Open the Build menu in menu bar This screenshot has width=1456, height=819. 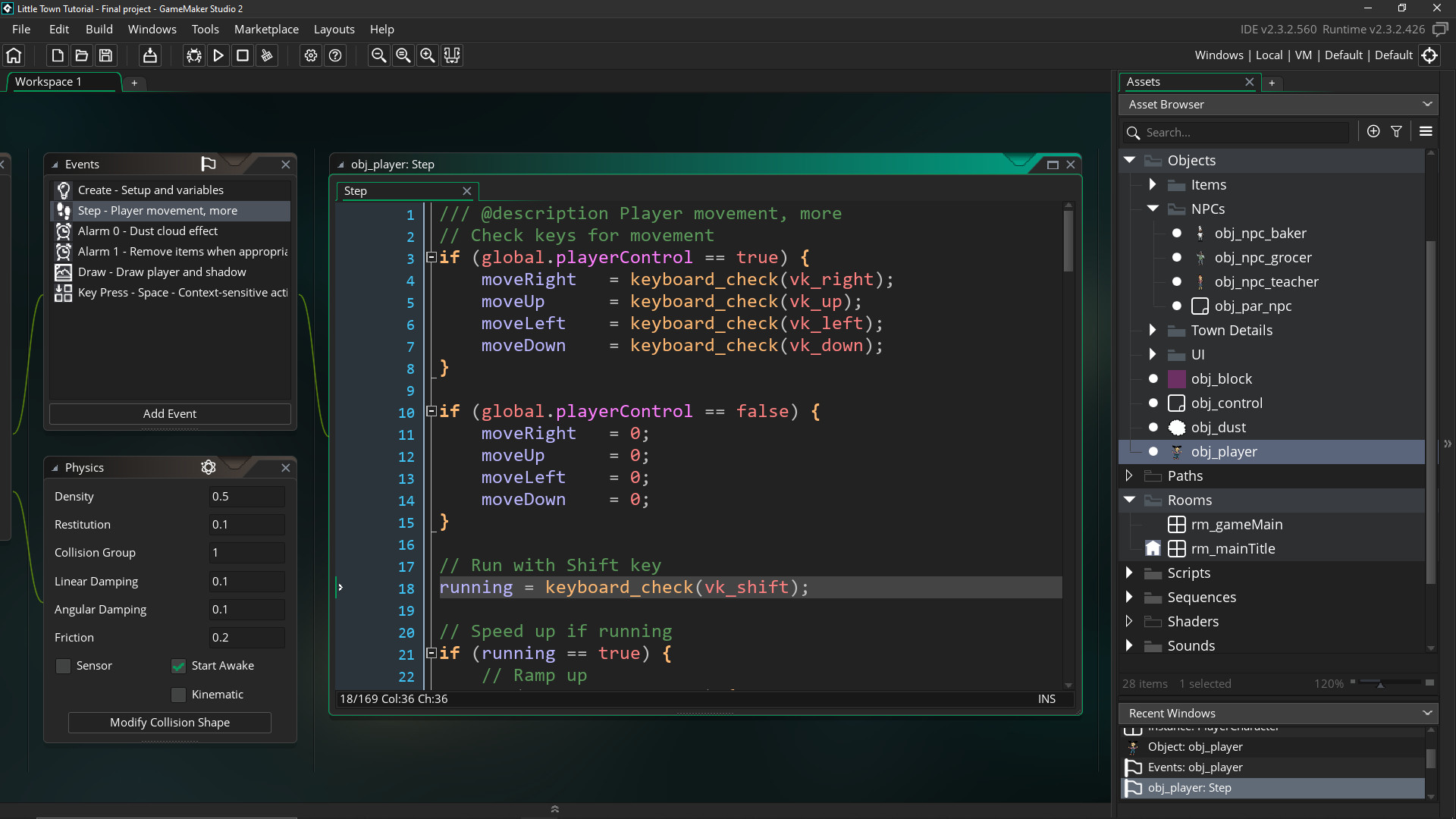point(99,29)
